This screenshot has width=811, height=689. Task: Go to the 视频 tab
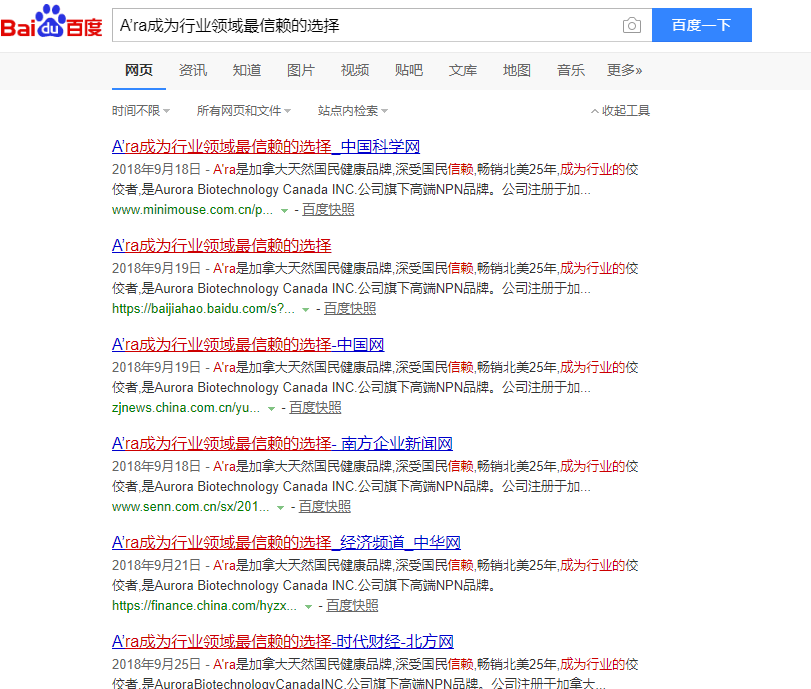pyautogui.click(x=355, y=70)
